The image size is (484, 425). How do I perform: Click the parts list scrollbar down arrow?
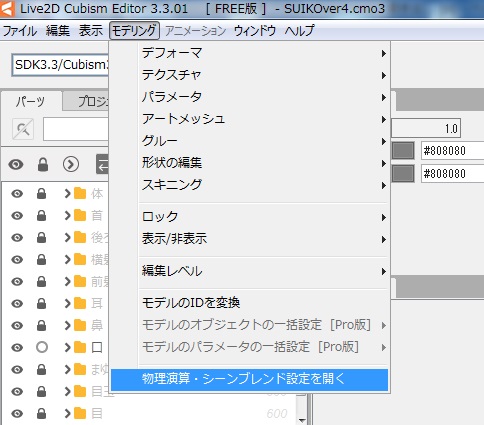click(302, 420)
